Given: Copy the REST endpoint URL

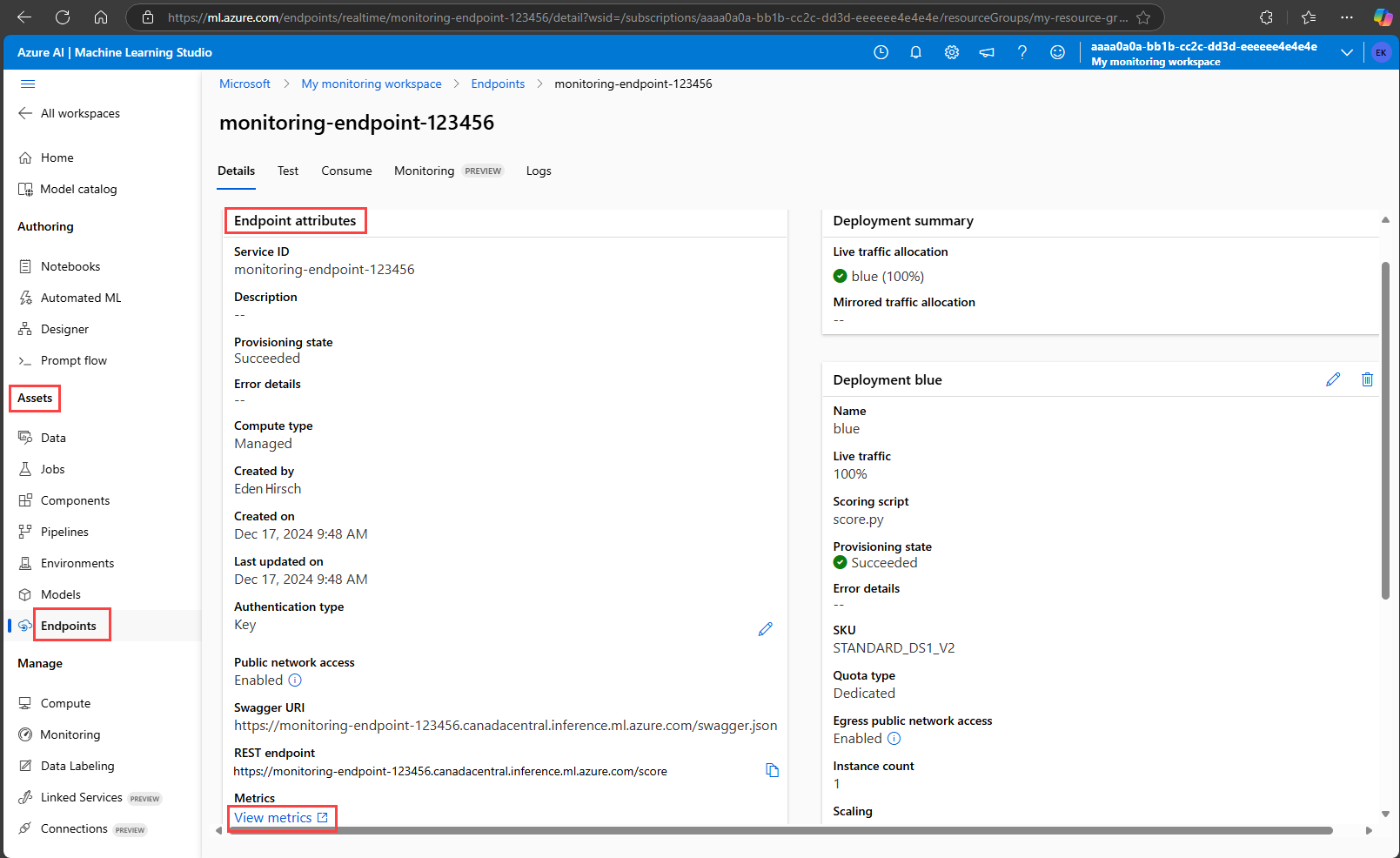Looking at the screenshot, I should (x=772, y=770).
